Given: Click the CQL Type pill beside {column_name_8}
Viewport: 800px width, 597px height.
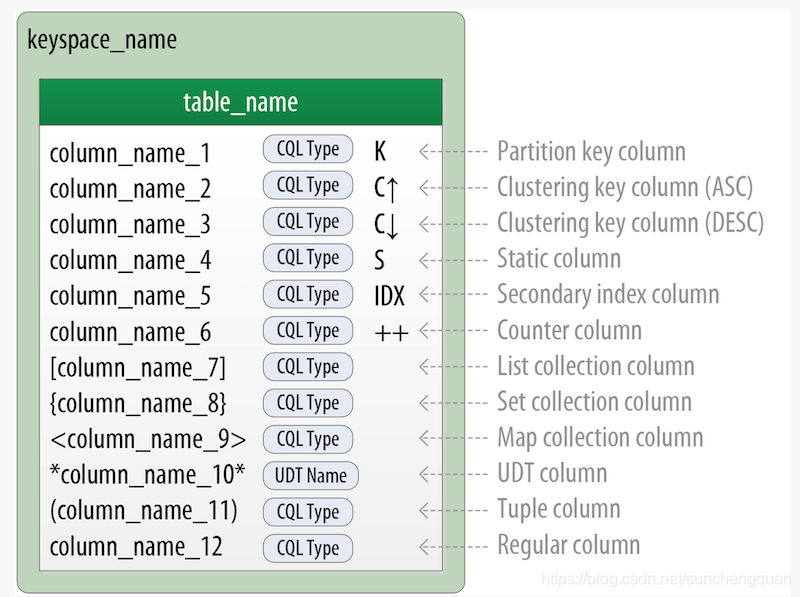Looking at the screenshot, I should (308, 403).
